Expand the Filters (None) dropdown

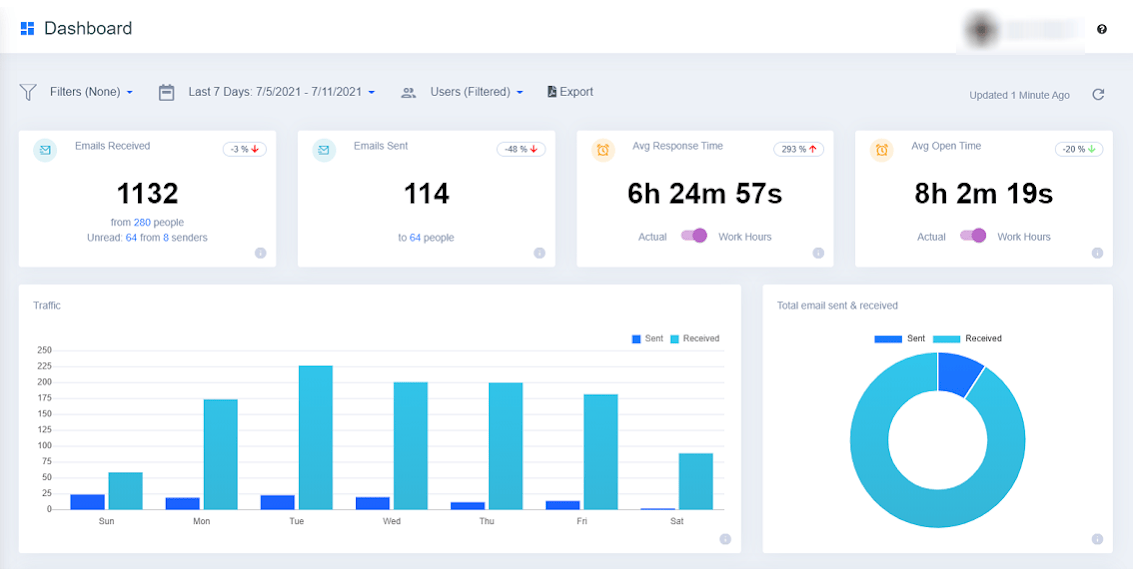91,92
